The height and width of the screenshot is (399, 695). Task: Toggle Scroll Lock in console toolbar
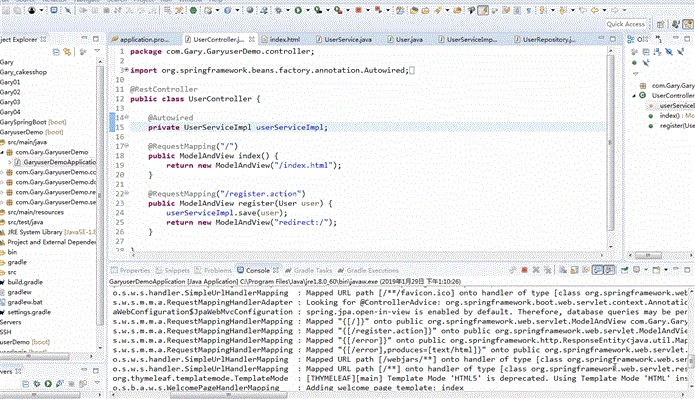[x=574, y=270]
